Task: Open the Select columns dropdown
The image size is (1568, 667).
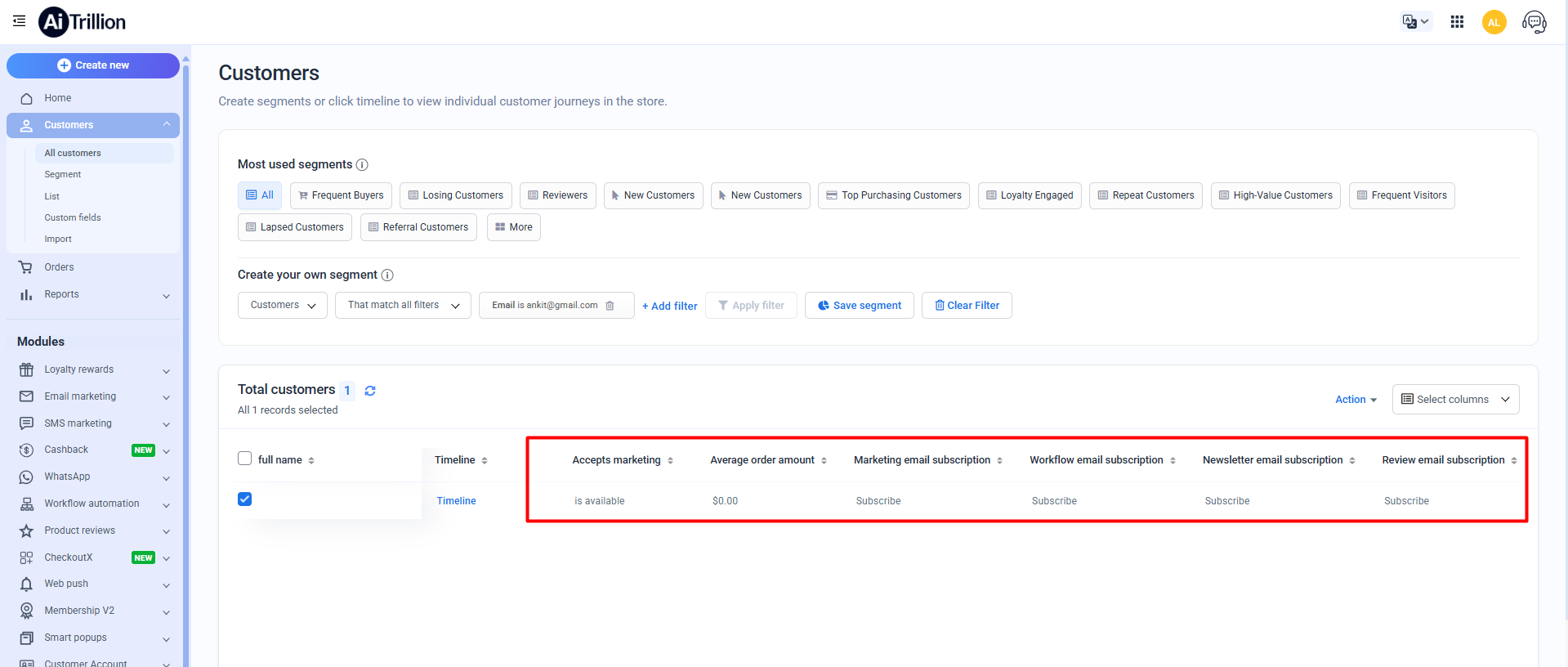Action: point(1454,400)
